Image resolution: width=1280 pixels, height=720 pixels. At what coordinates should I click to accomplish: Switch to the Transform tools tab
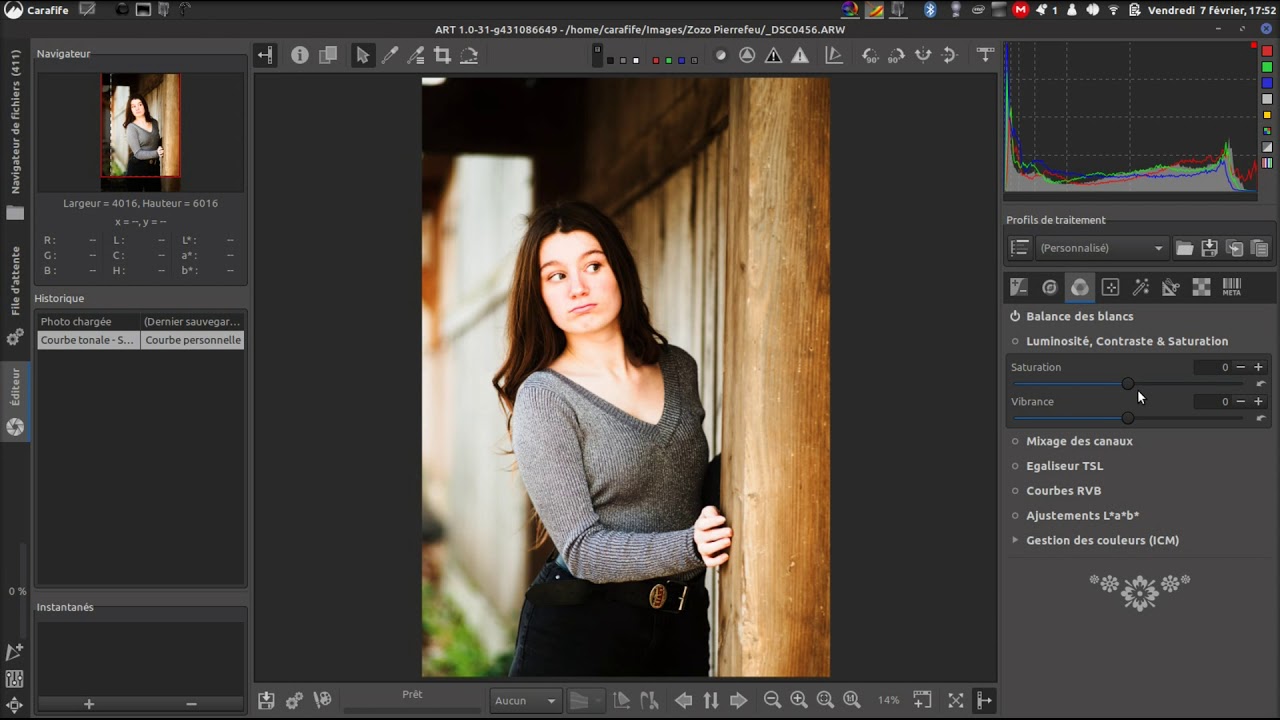tap(1171, 287)
